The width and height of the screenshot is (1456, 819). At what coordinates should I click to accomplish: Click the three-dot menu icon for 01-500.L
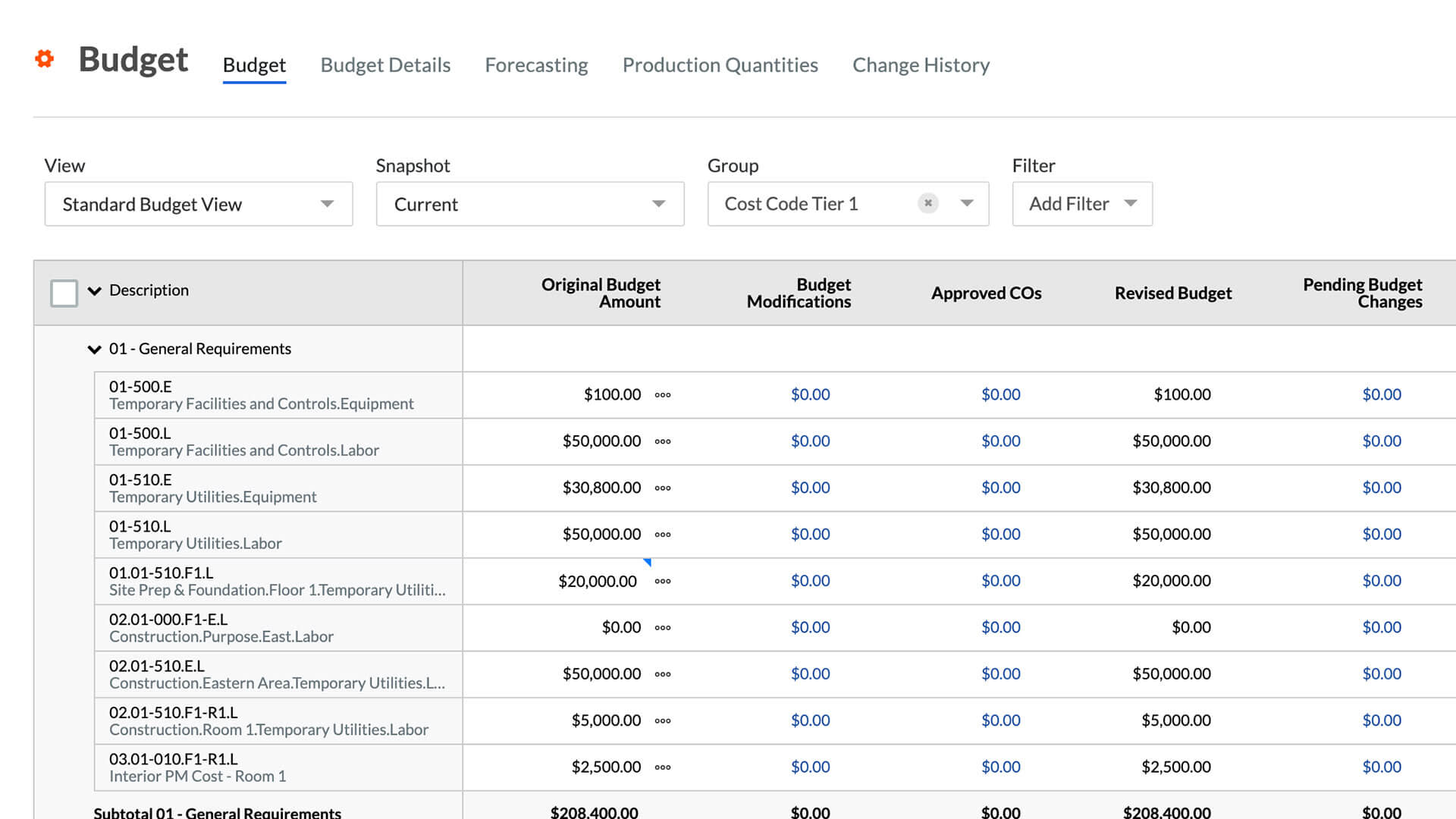(x=662, y=440)
